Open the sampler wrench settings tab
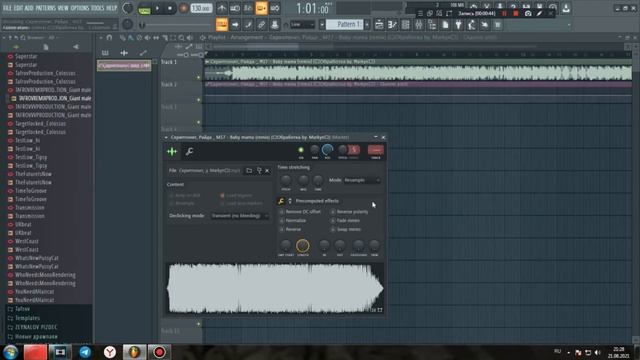 tap(189, 152)
